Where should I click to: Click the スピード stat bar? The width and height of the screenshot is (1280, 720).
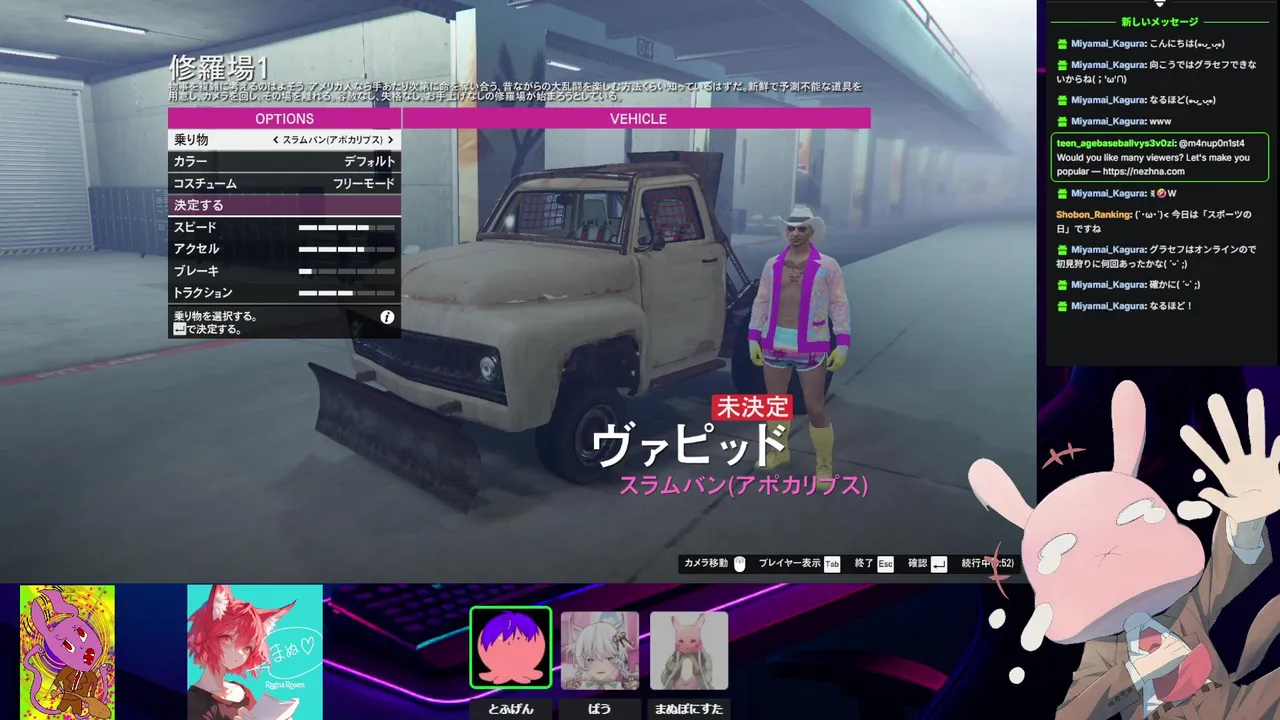346,228
